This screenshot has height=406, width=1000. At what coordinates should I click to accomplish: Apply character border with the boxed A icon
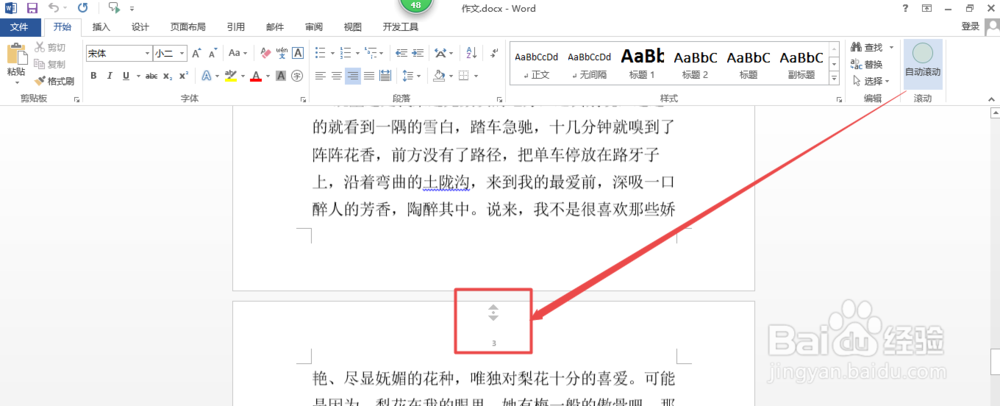pyautogui.click(x=297, y=53)
